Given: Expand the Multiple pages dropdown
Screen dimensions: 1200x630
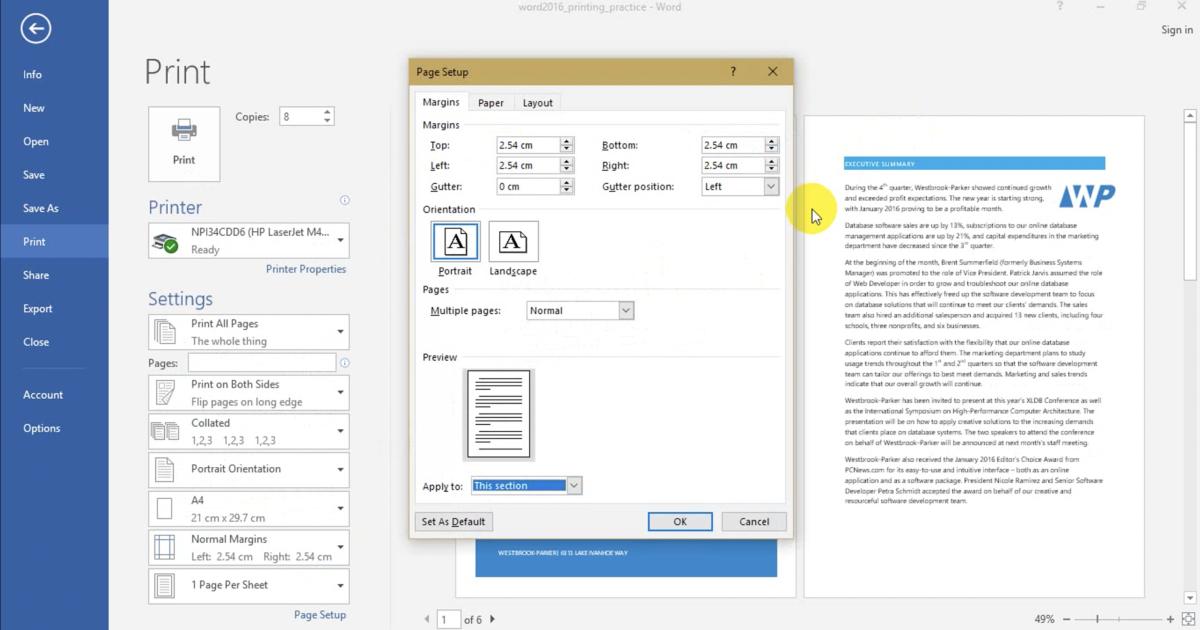Looking at the screenshot, I should point(626,311).
